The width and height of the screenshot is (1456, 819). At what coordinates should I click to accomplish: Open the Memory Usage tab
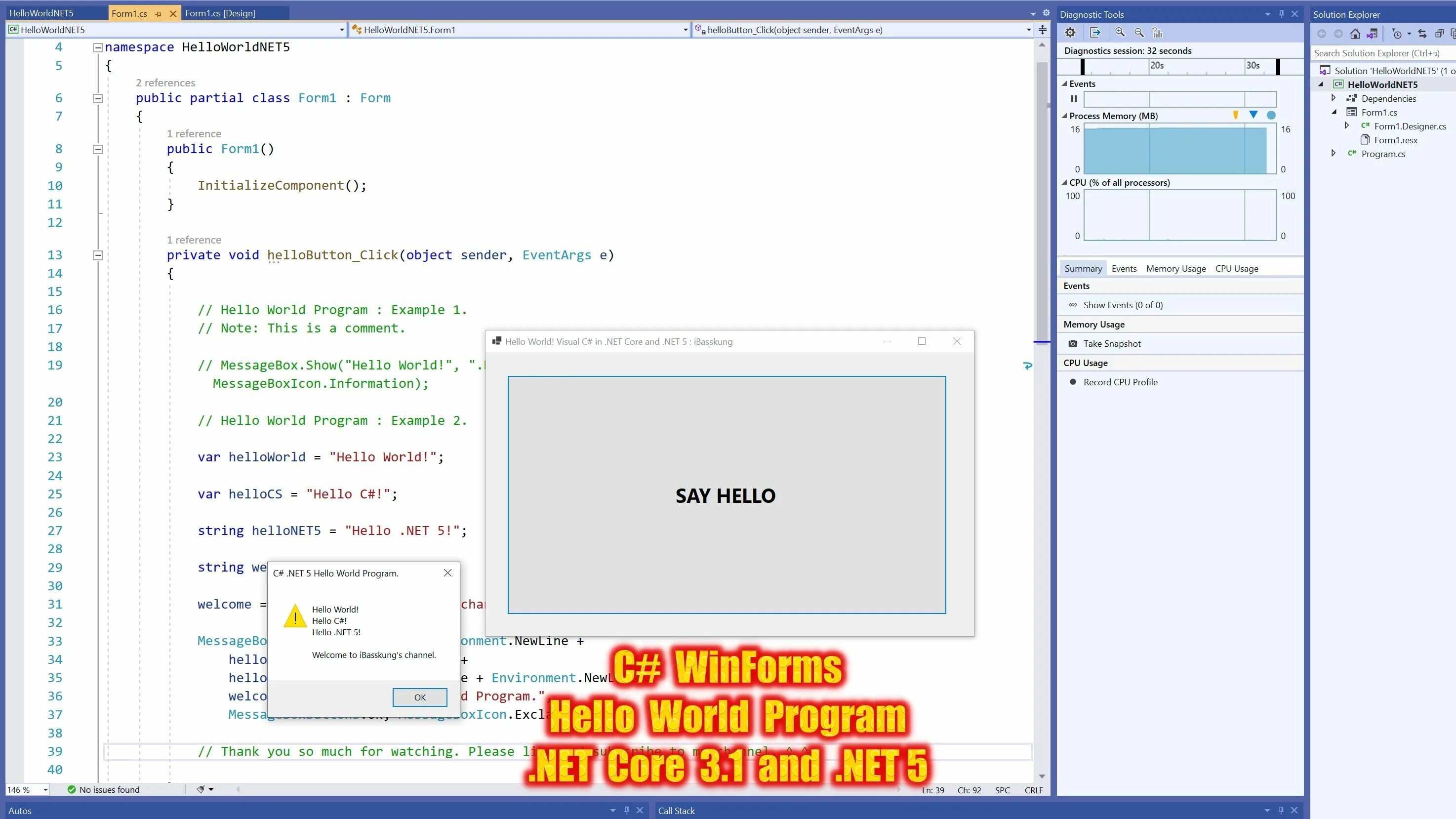(1175, 269)
